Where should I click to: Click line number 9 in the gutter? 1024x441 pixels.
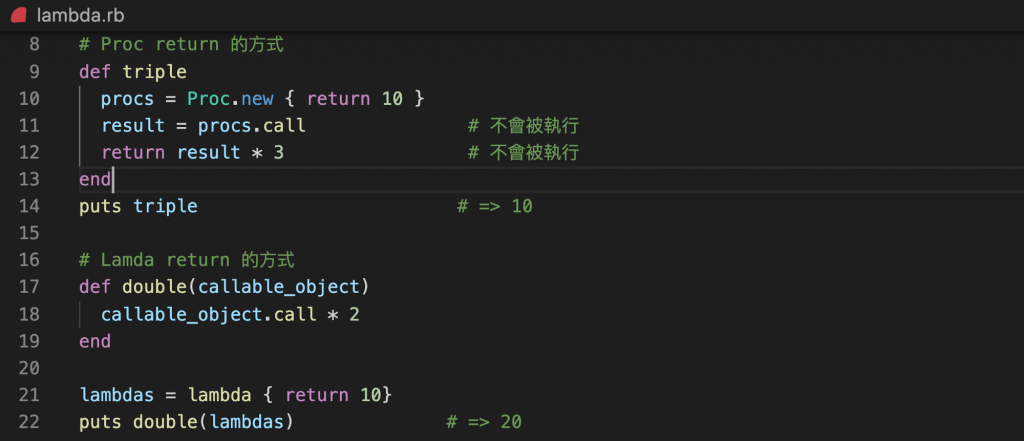click(x=34, y=71)
